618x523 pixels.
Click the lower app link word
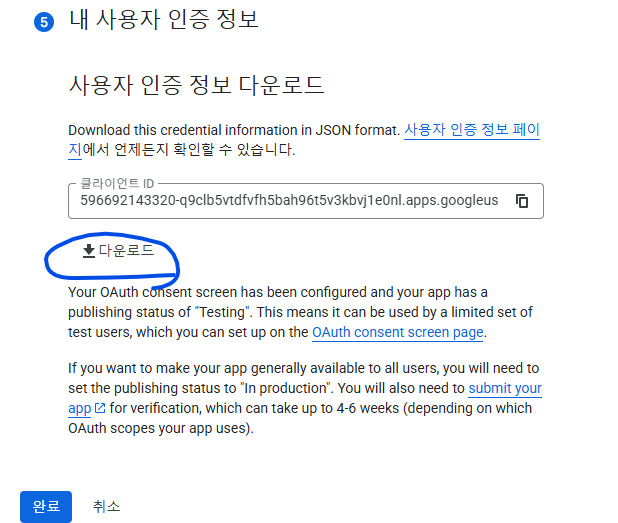point(80,409)
